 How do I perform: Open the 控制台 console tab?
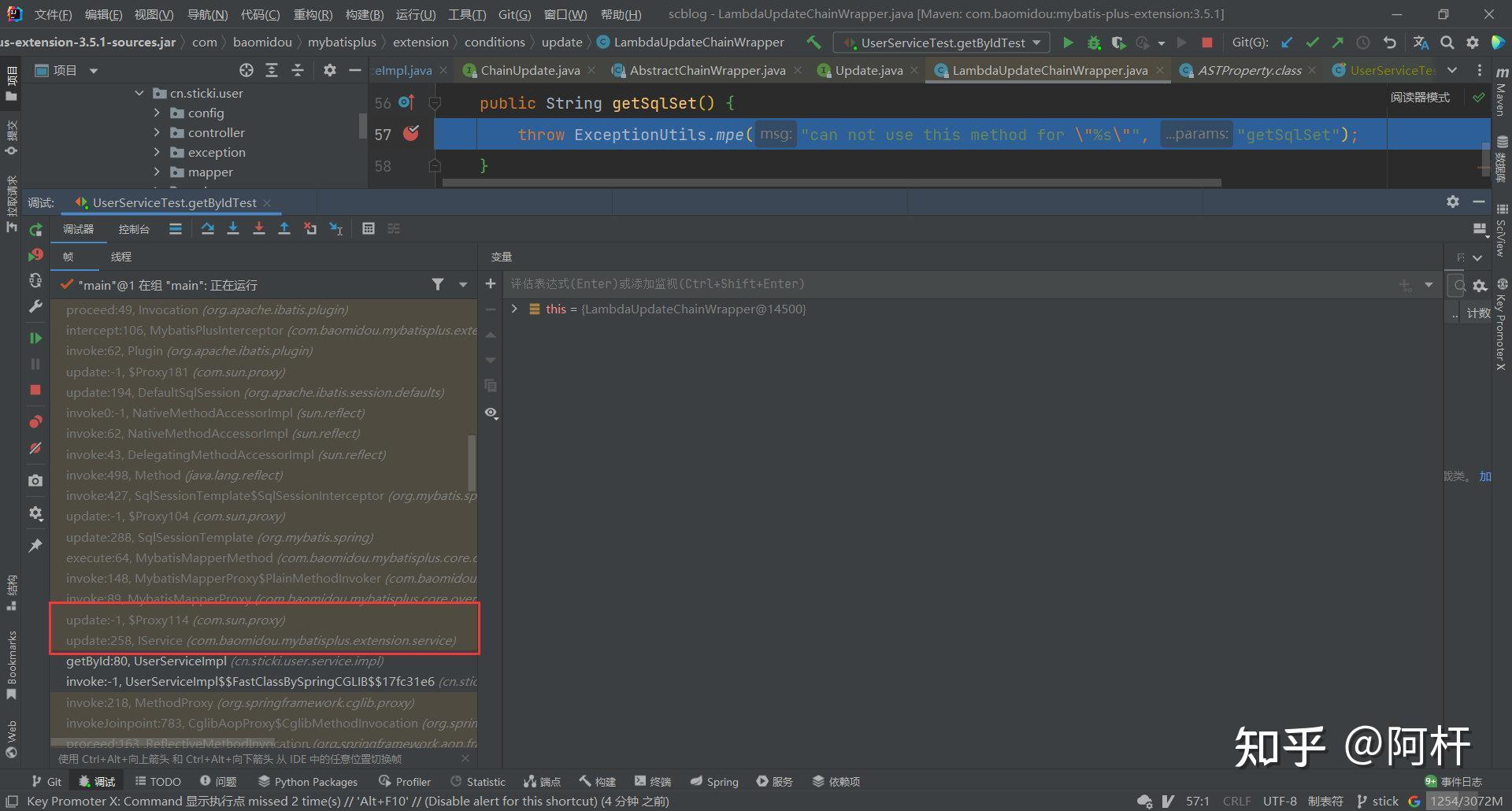click(134, 229)
